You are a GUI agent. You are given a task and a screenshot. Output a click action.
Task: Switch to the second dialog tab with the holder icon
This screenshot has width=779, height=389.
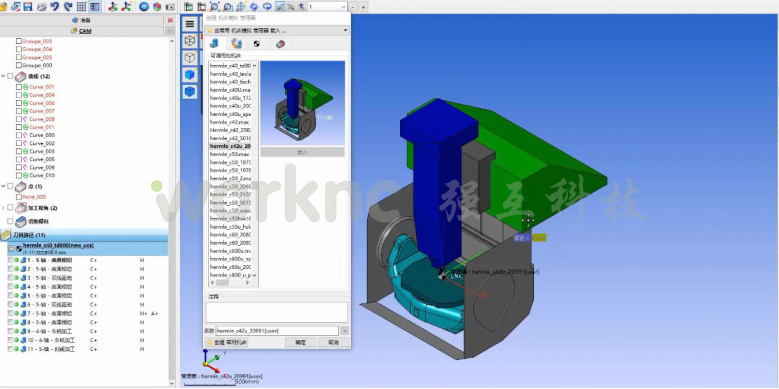[236, 44]
